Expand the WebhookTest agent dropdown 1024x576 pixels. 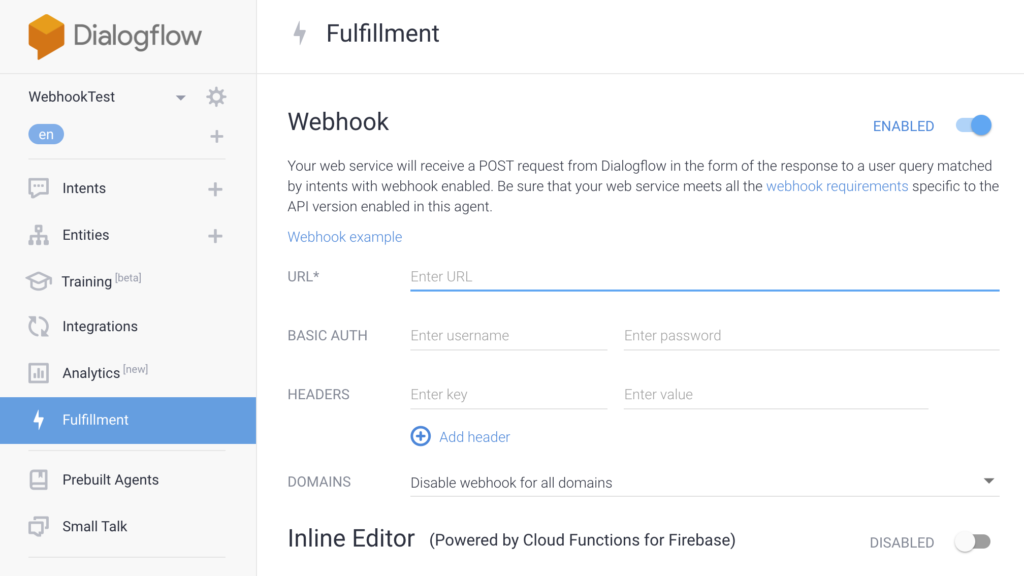click(180, 98)
